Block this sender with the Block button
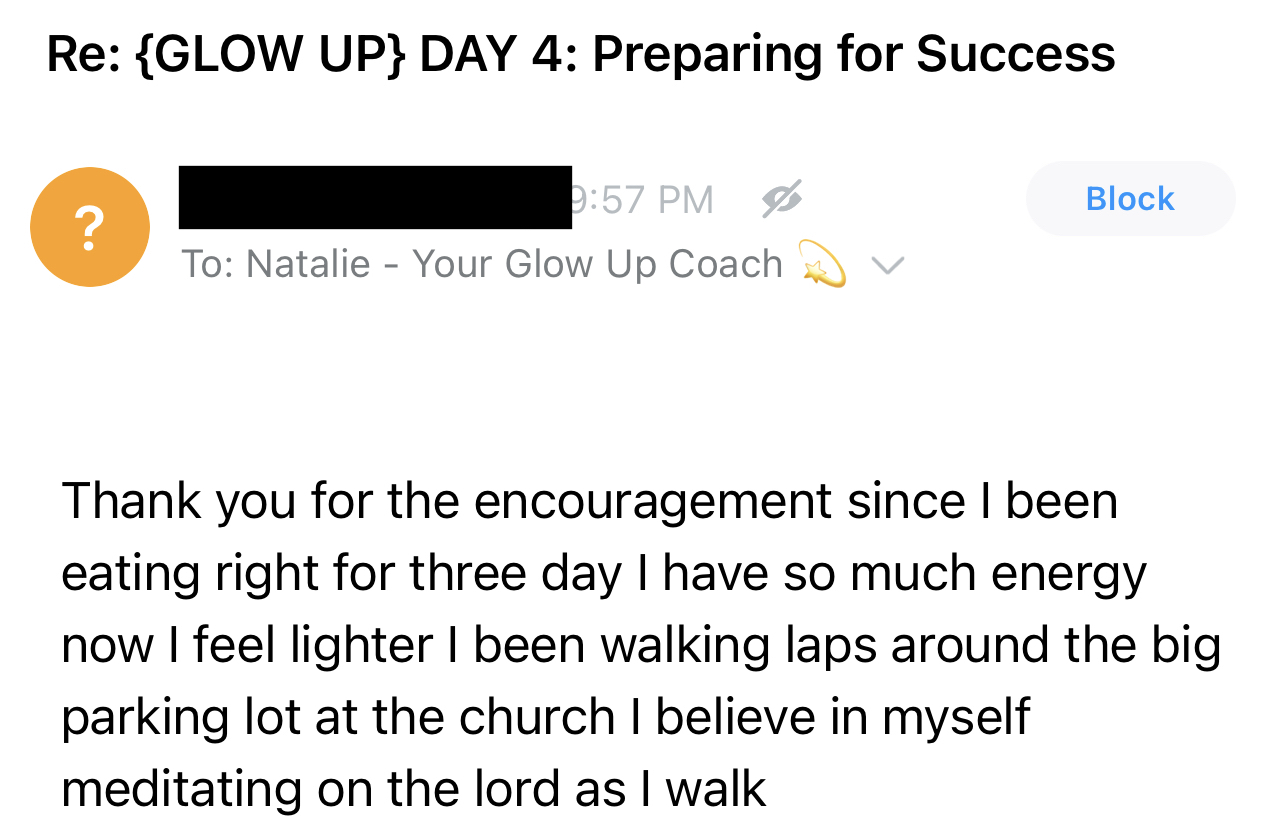Screen dimensions: 1284x834 [x=1130, y=198]
